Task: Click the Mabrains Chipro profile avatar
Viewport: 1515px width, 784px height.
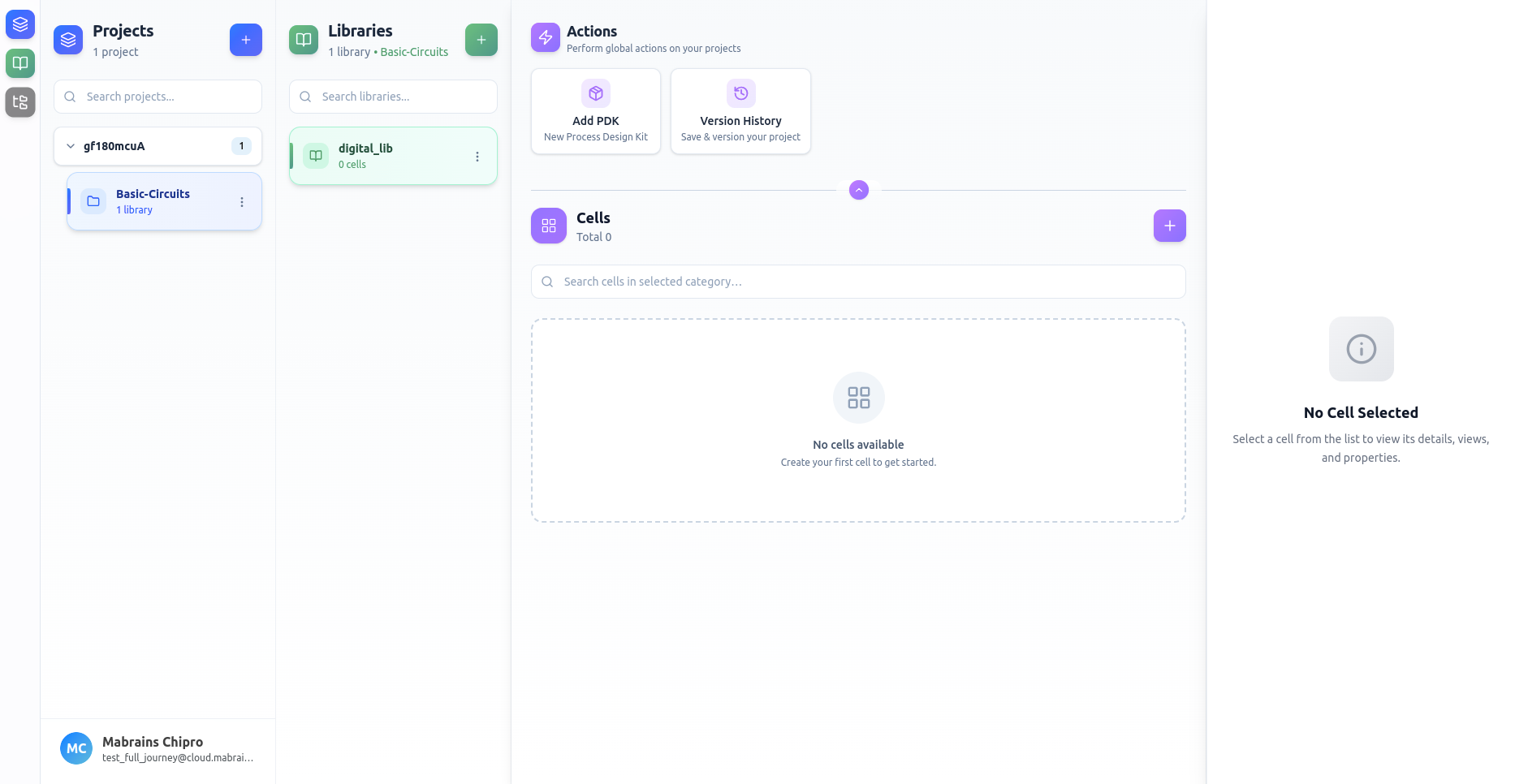Action: pyautogui.click(x=76, y=747)
